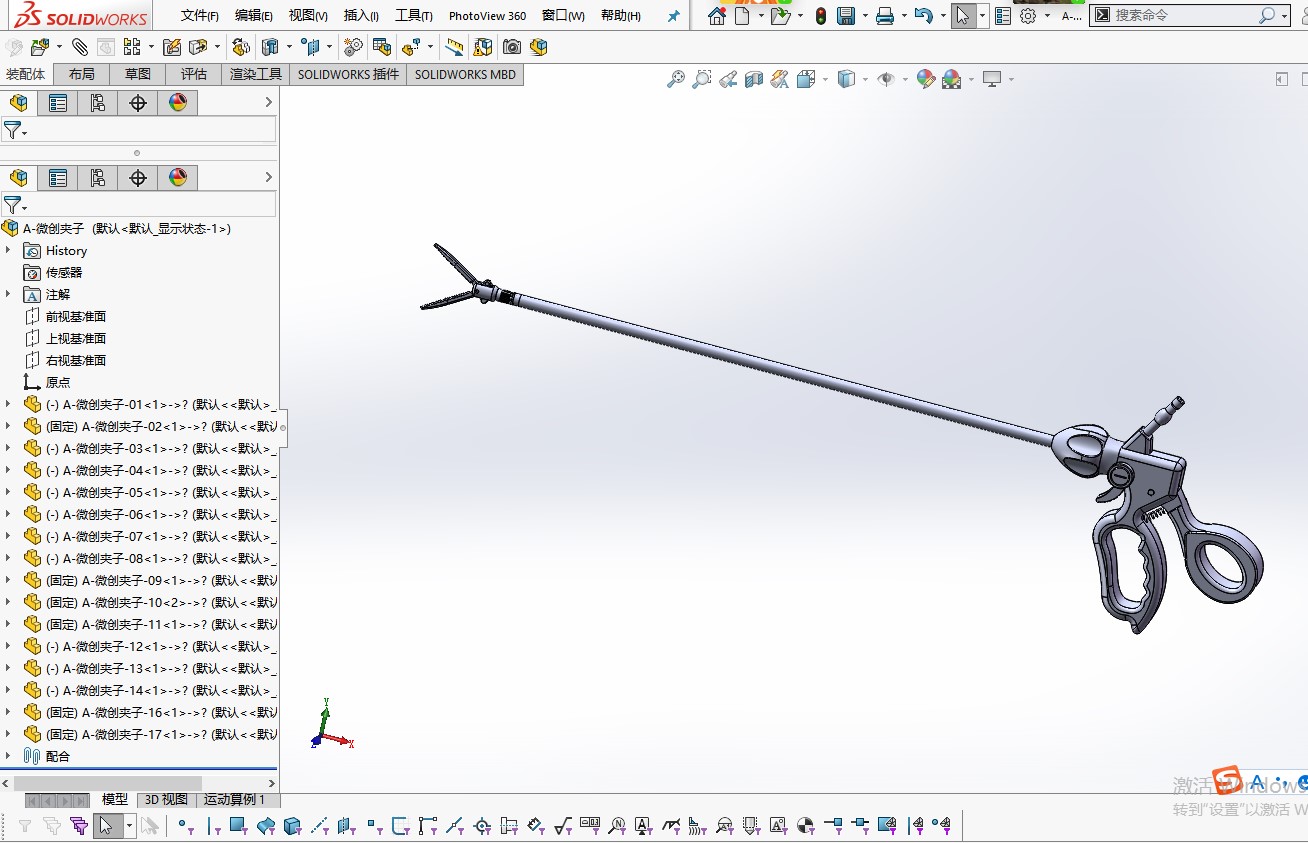The height and width of the screenshot is (843, 1308).
Task: Click the Undo arrow icon
Action: coord(923,16)
